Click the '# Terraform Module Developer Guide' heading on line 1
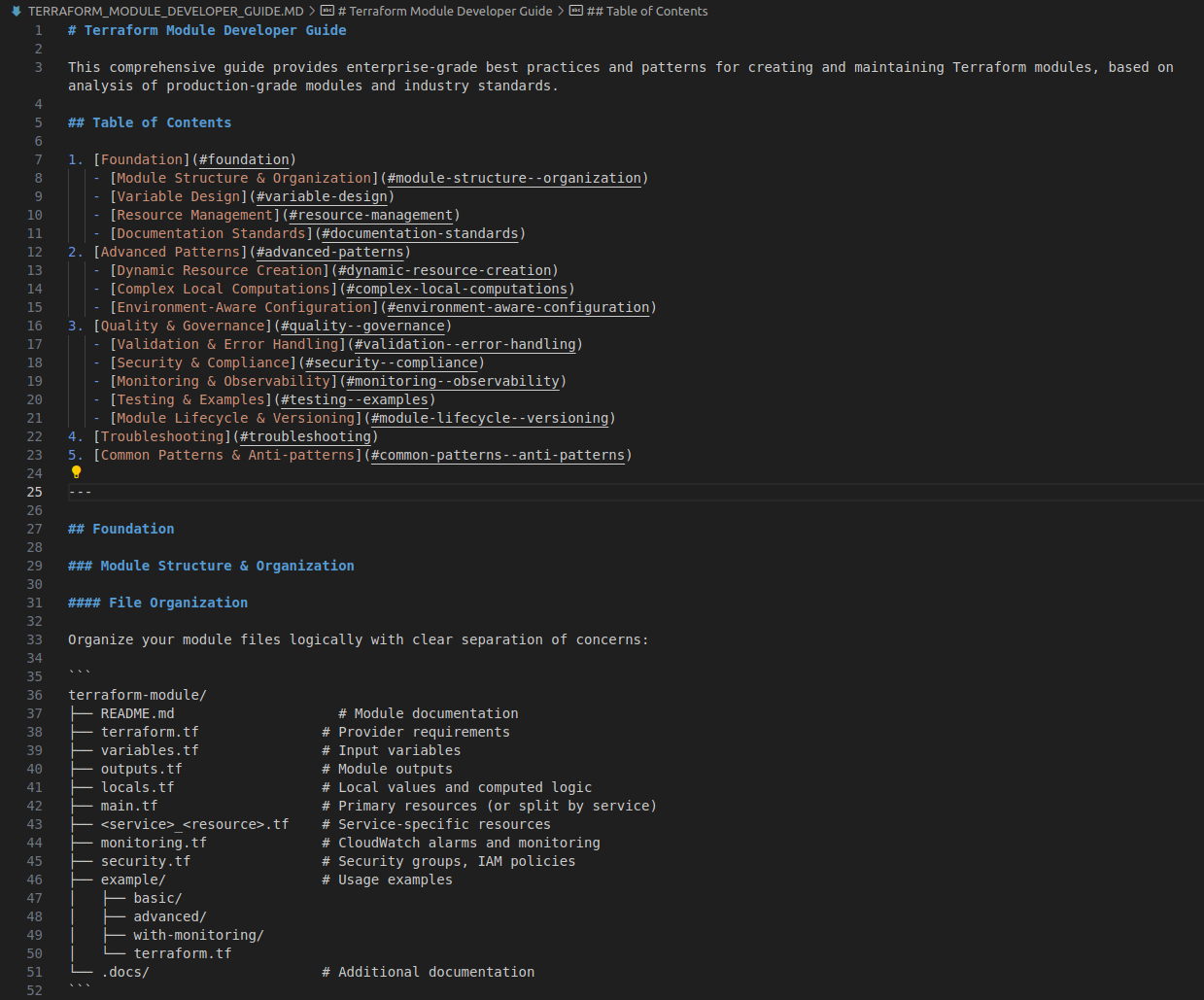The height and width of the screenshot is (1000, 1204). click(207, 30)
